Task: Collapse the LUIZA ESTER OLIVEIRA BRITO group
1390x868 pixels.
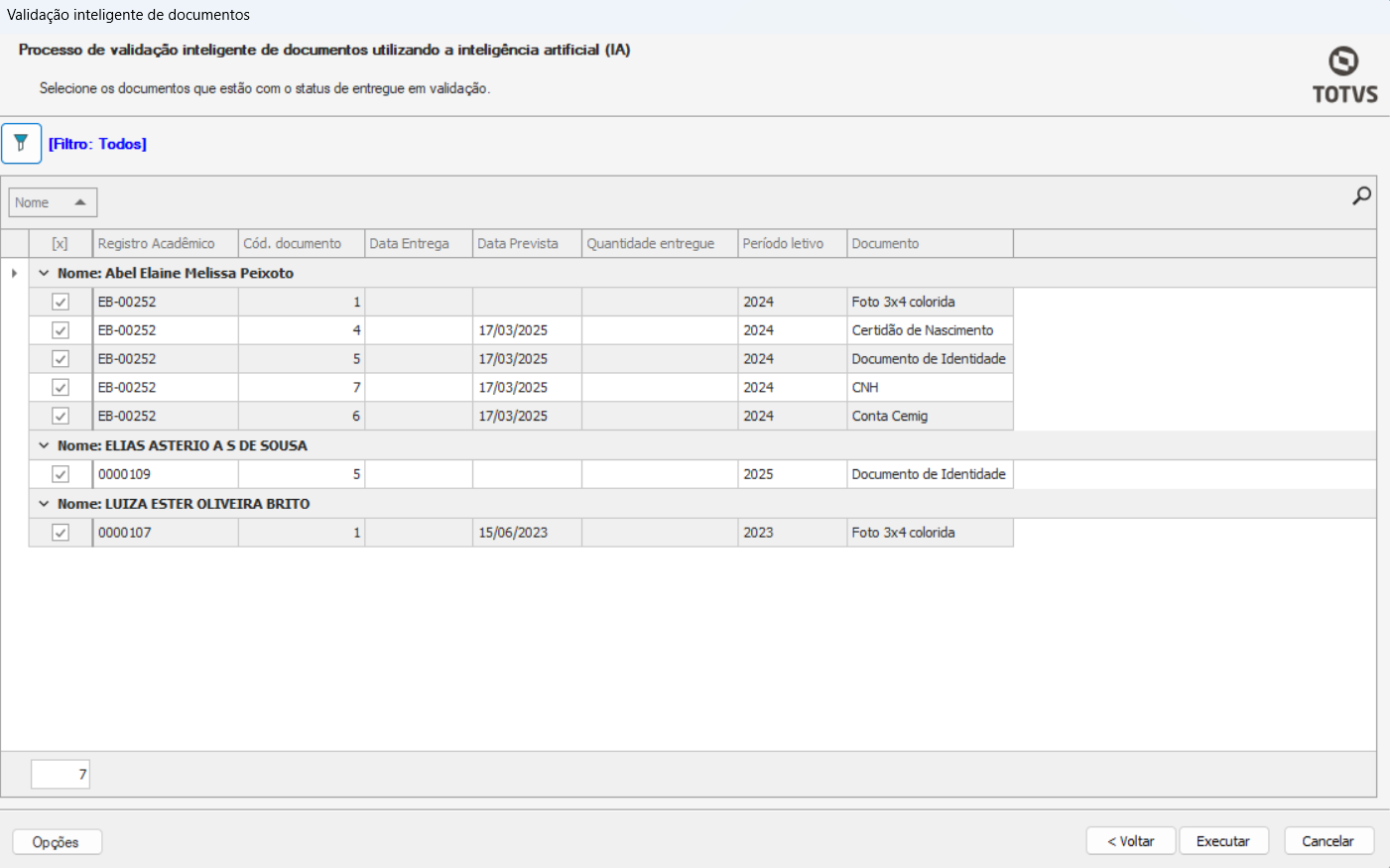Action: (x=44, y=504)
